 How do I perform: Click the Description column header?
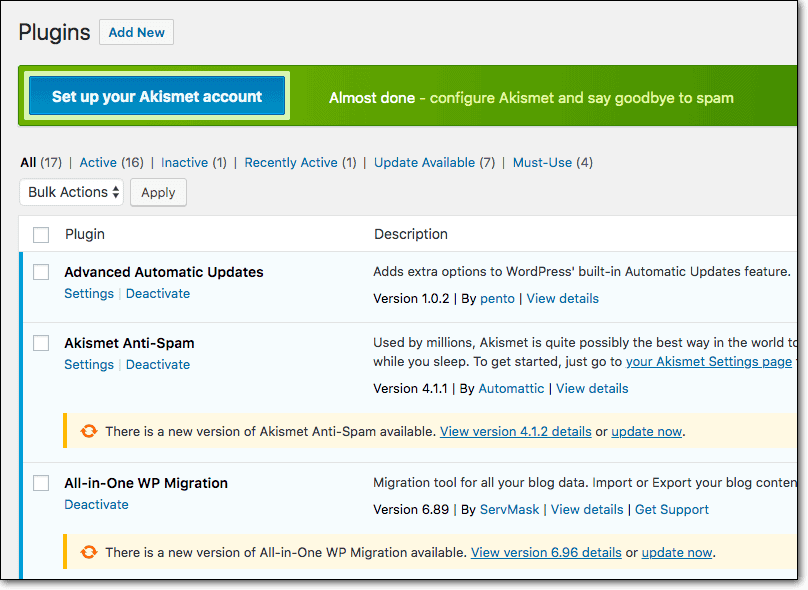(x=411, y=234)
